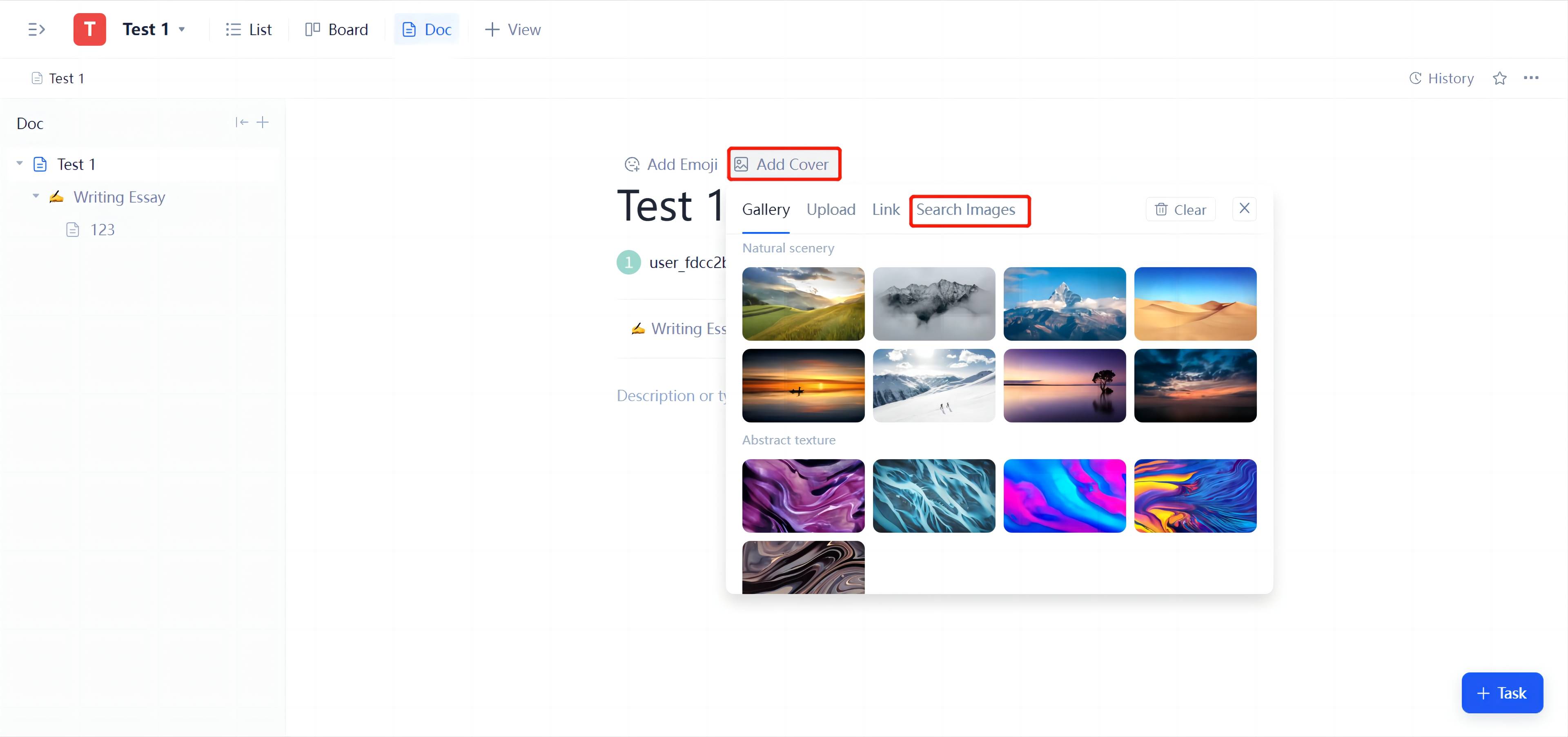1568x737 pixels.
Task: Switch to the Board view tab
Action: [336, 29]
